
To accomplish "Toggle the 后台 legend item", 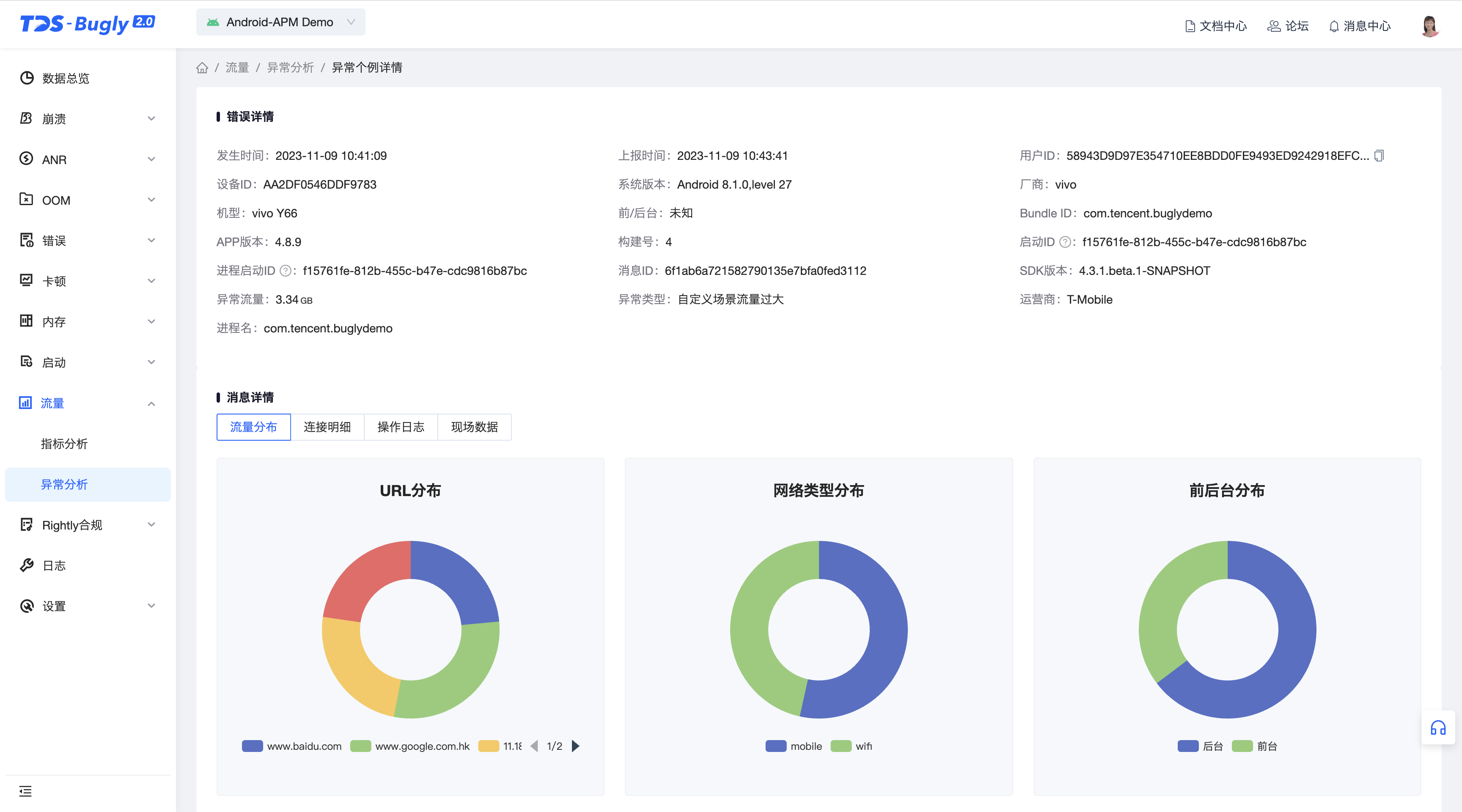I will pyautogui.click(x=1201, y=746).
